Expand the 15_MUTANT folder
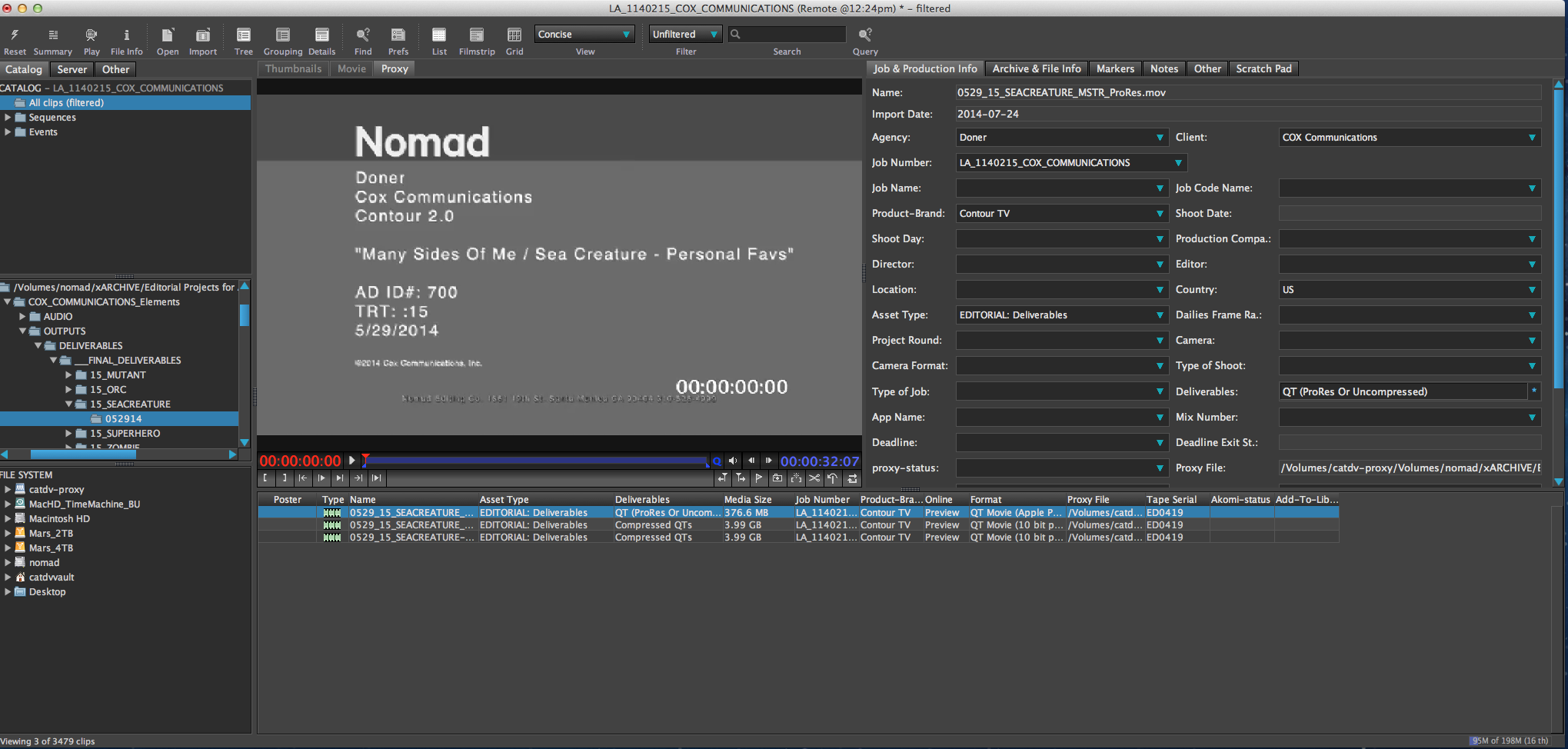The height and width of the screenshot is (749, 1568). pos(68,374)
